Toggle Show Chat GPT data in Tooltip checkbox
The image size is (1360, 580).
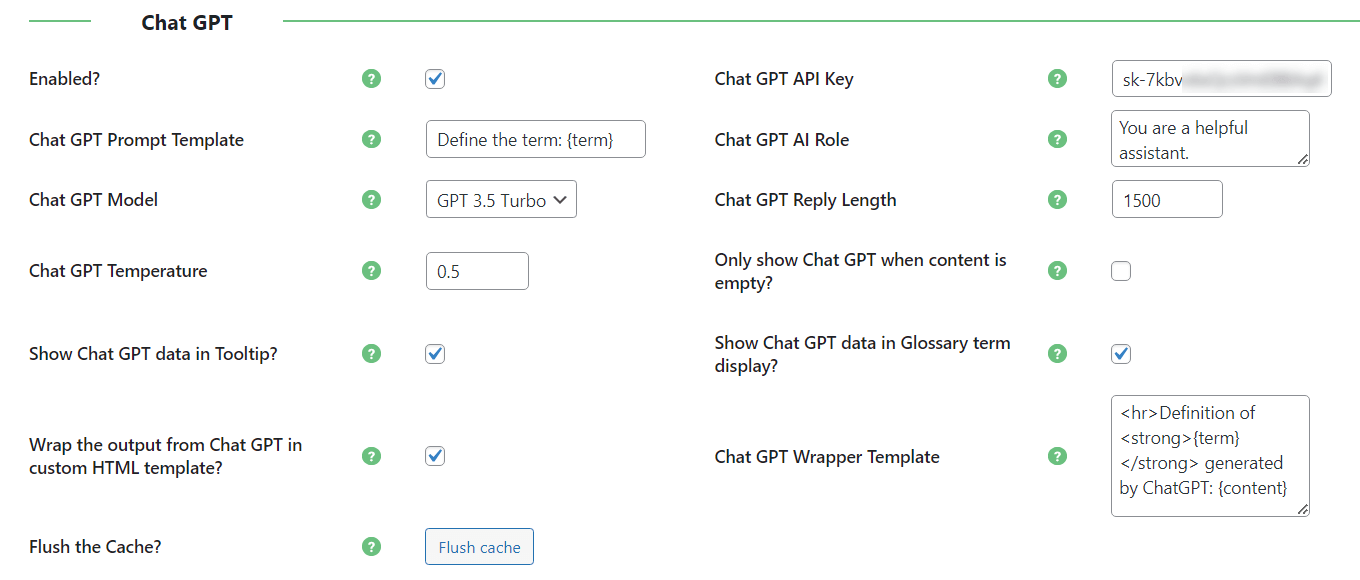[435, 354]
